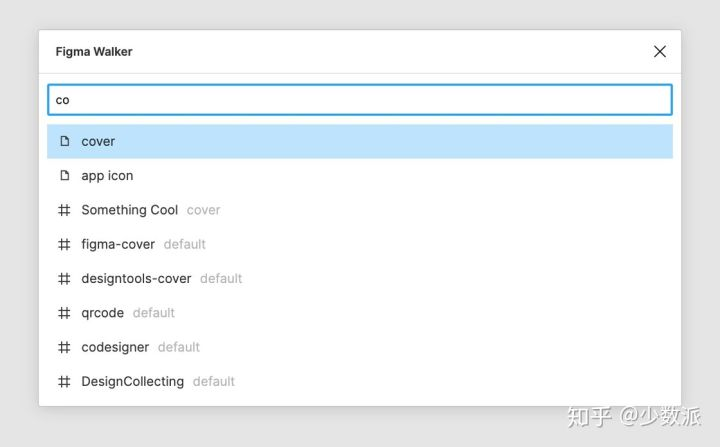The image size is (720, 447).
Task: Click the page icon beside cover
Action: [65, 141]
